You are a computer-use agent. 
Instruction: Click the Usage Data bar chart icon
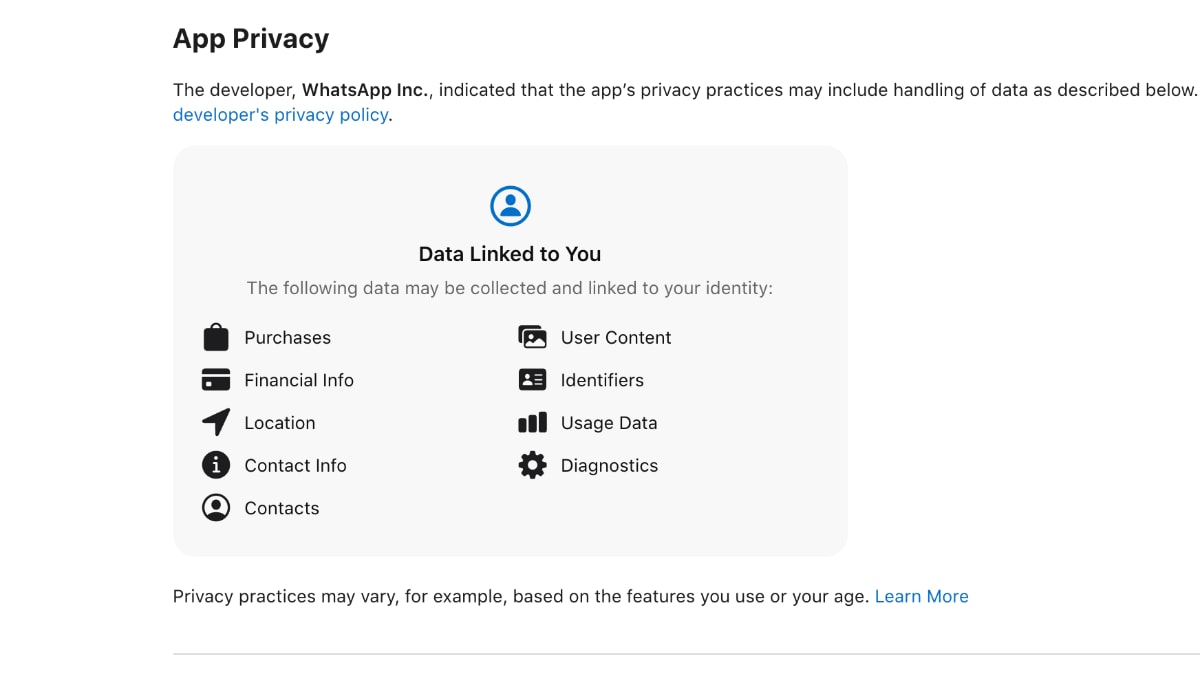532,423
